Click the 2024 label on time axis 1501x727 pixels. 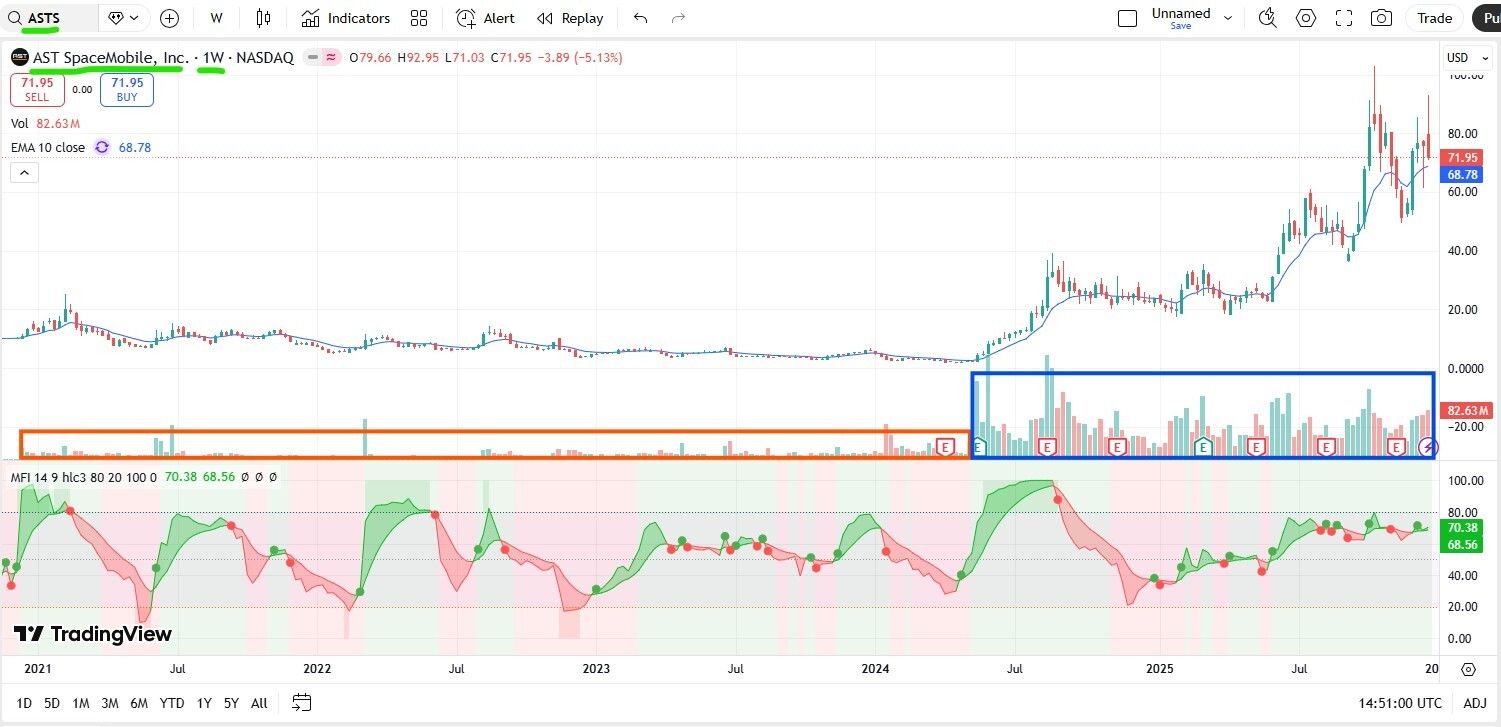tap(876, 668)
